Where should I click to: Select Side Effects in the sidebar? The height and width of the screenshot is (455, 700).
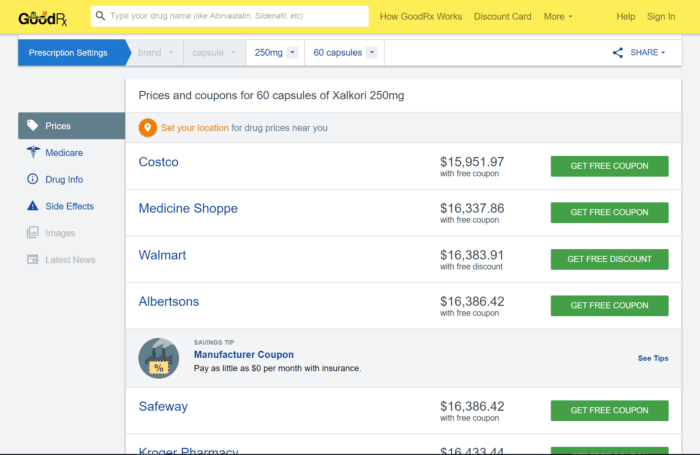(x=71, y=206)
